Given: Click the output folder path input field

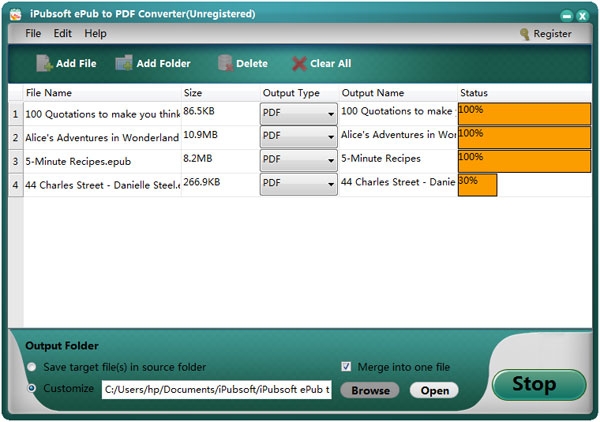Looking at the screenshot, I should point(217,389).
